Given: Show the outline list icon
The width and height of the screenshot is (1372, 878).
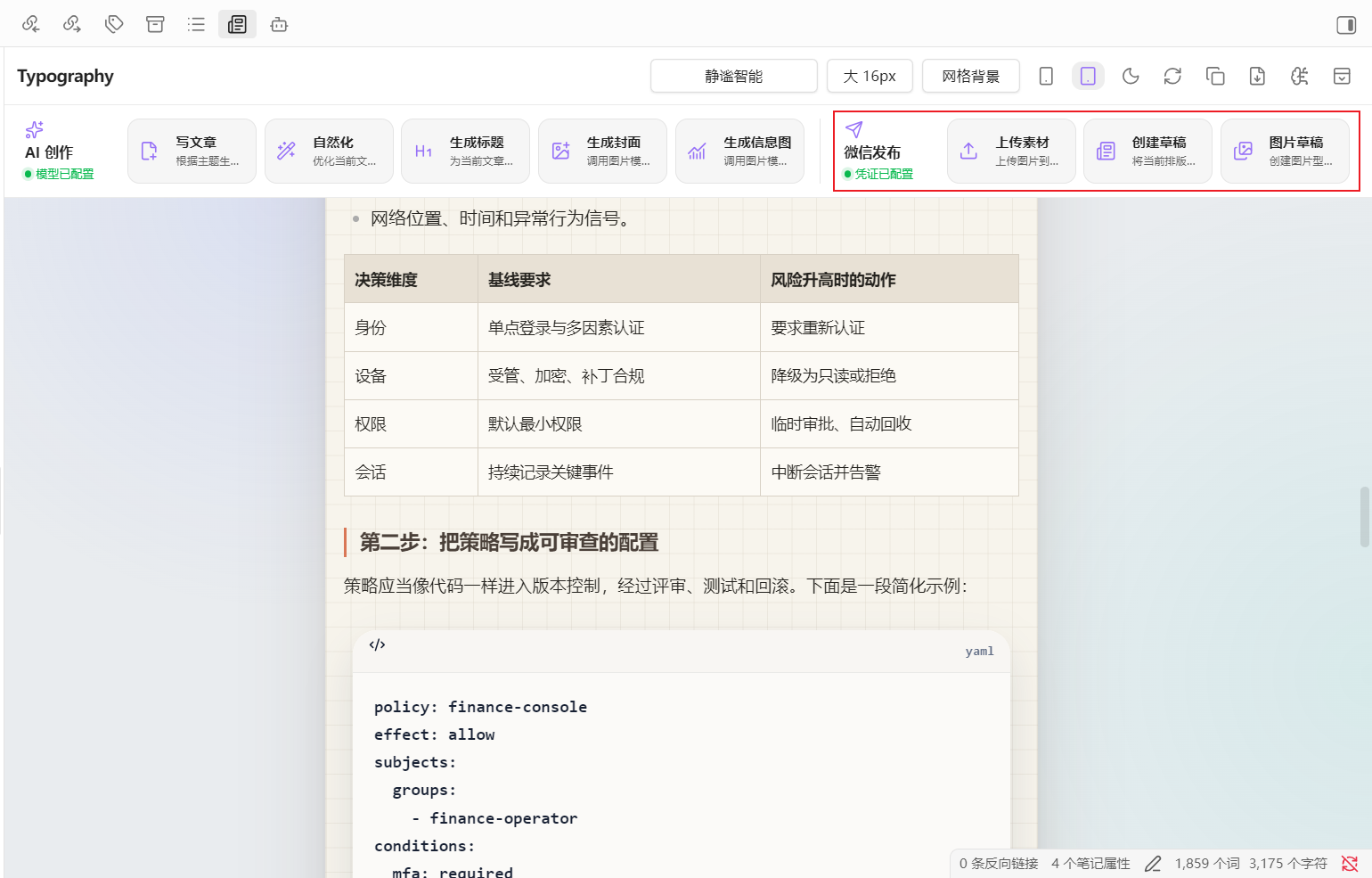Looking at the screenshot, I should coord(196,24).
